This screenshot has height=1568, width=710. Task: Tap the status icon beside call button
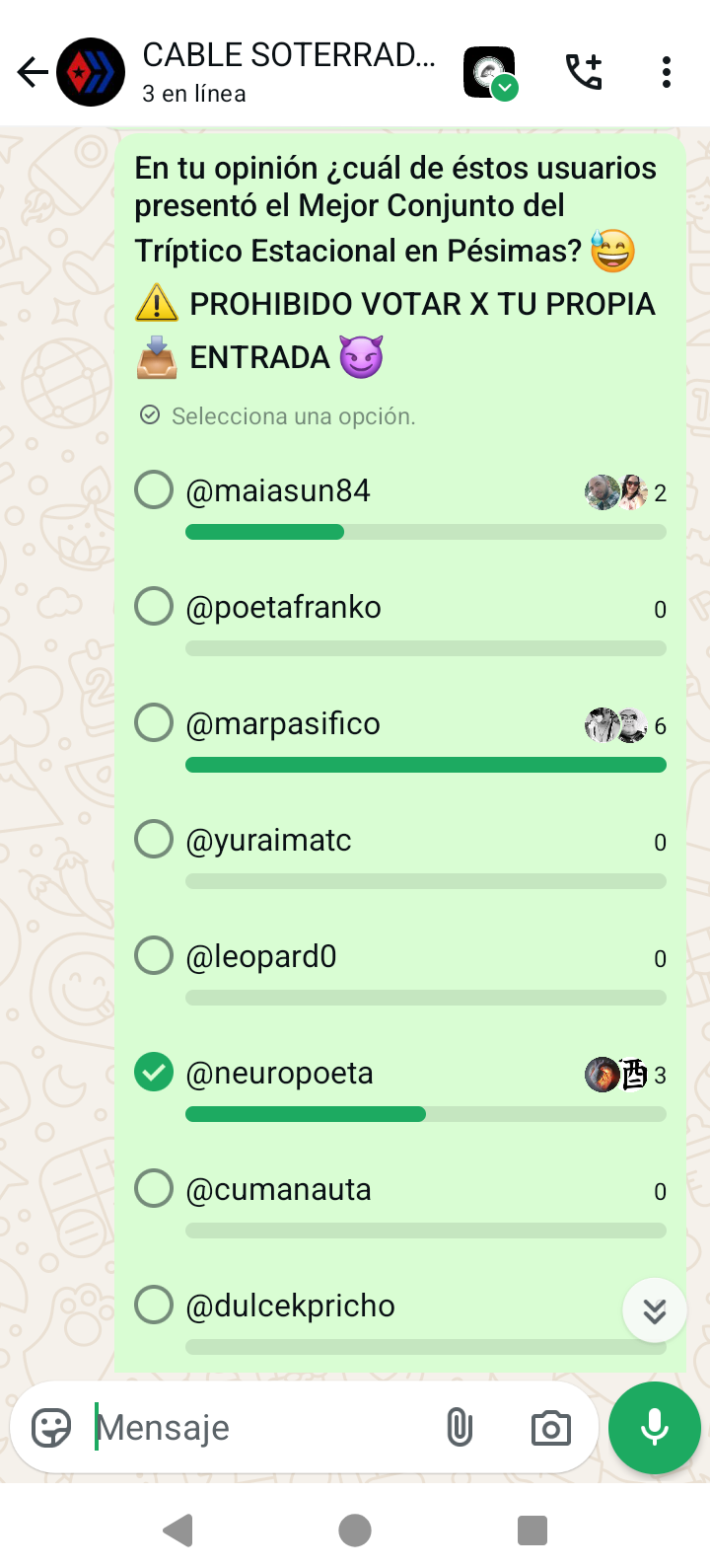[490, 73]
